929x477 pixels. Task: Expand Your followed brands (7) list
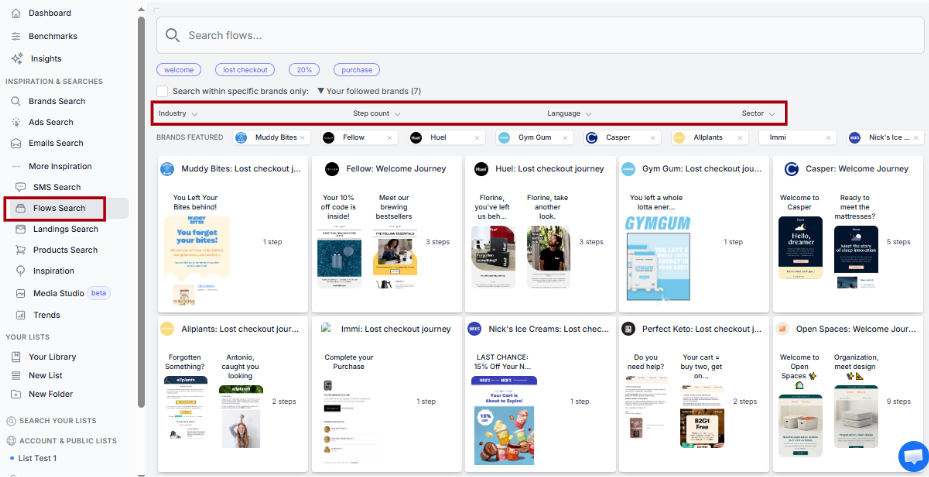369,91
